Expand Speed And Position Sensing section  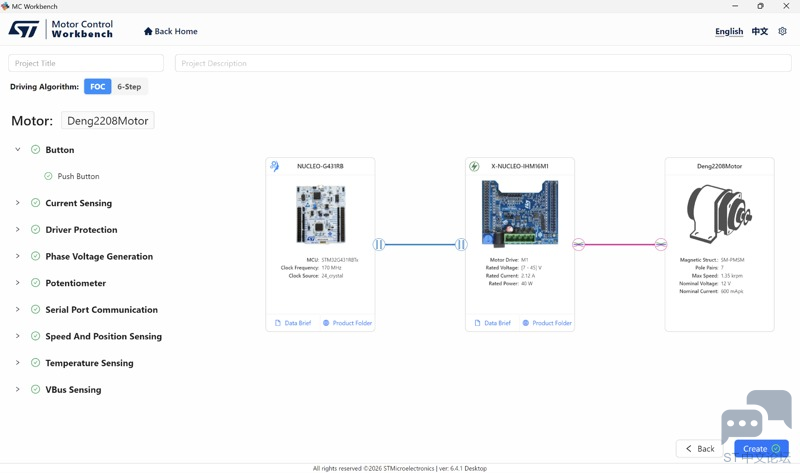[x=18, y=336]
